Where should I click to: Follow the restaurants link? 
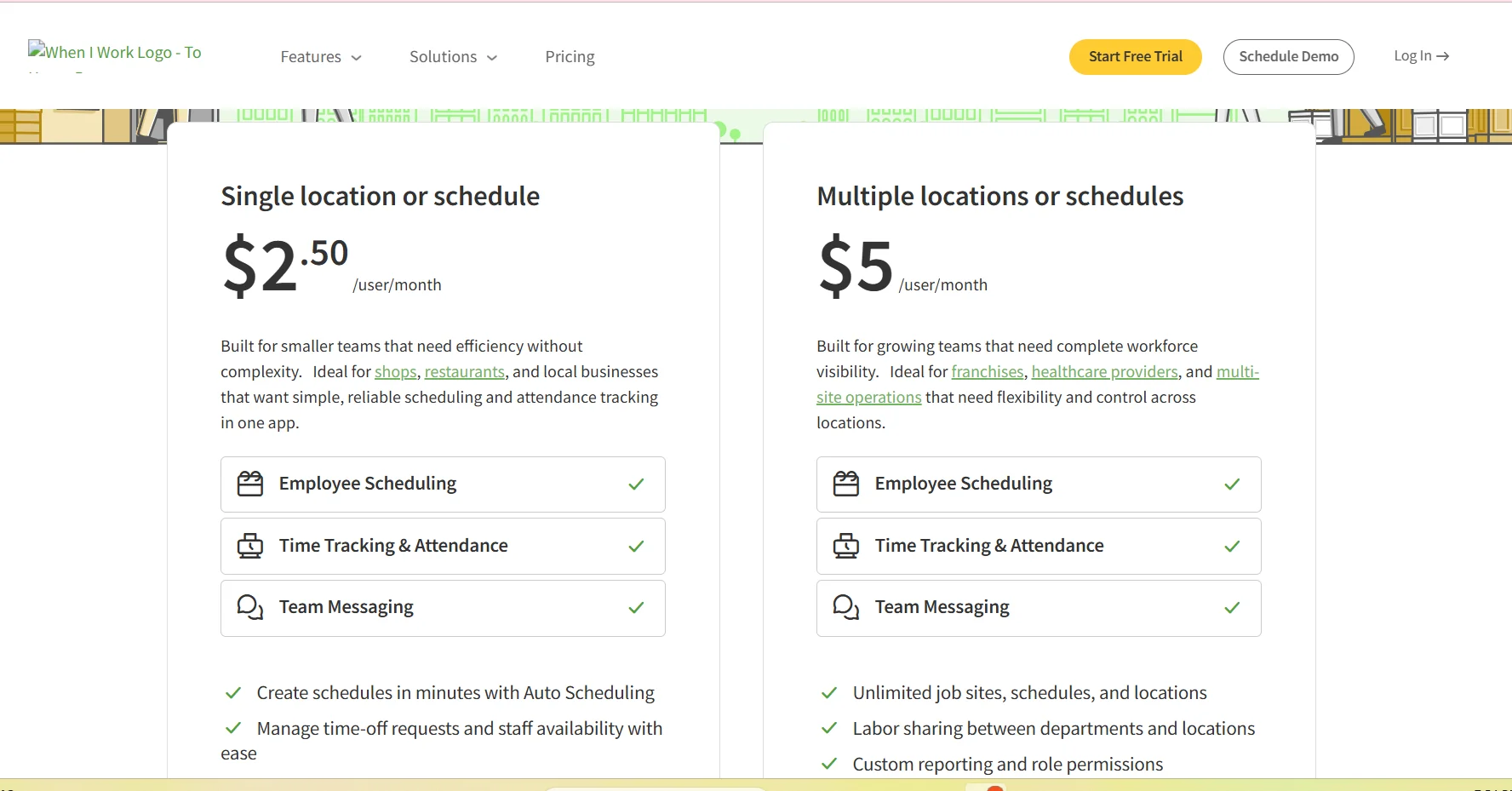pos(465,372)
